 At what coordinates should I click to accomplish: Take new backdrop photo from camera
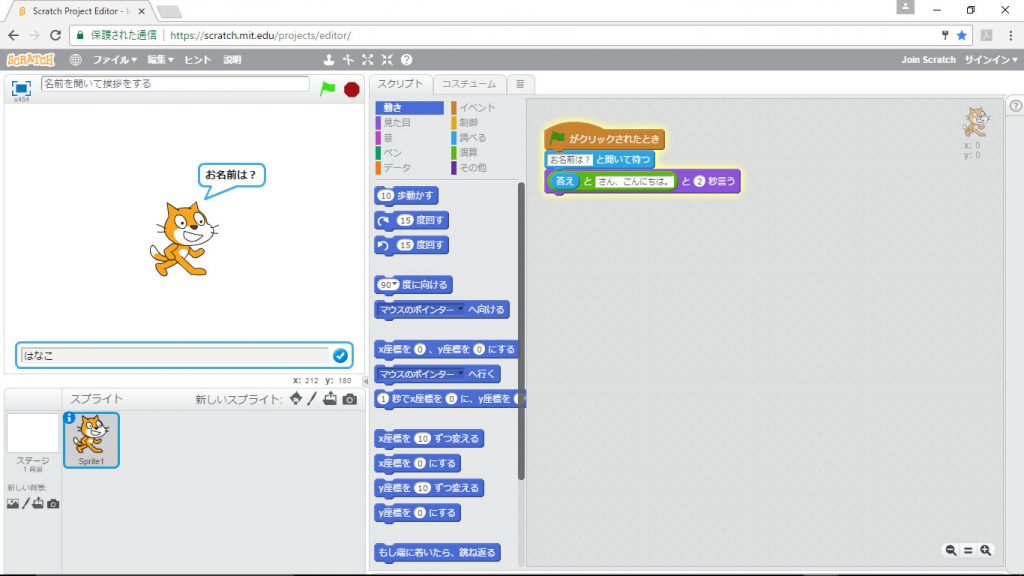[x=54, y=504]
